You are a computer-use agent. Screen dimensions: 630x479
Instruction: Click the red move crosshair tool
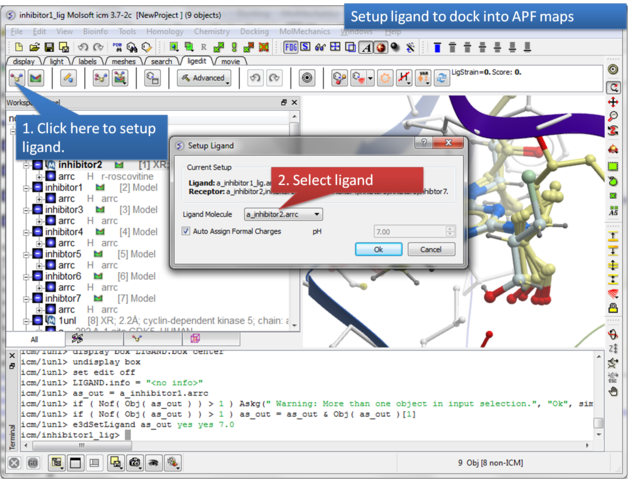point(613,102)
